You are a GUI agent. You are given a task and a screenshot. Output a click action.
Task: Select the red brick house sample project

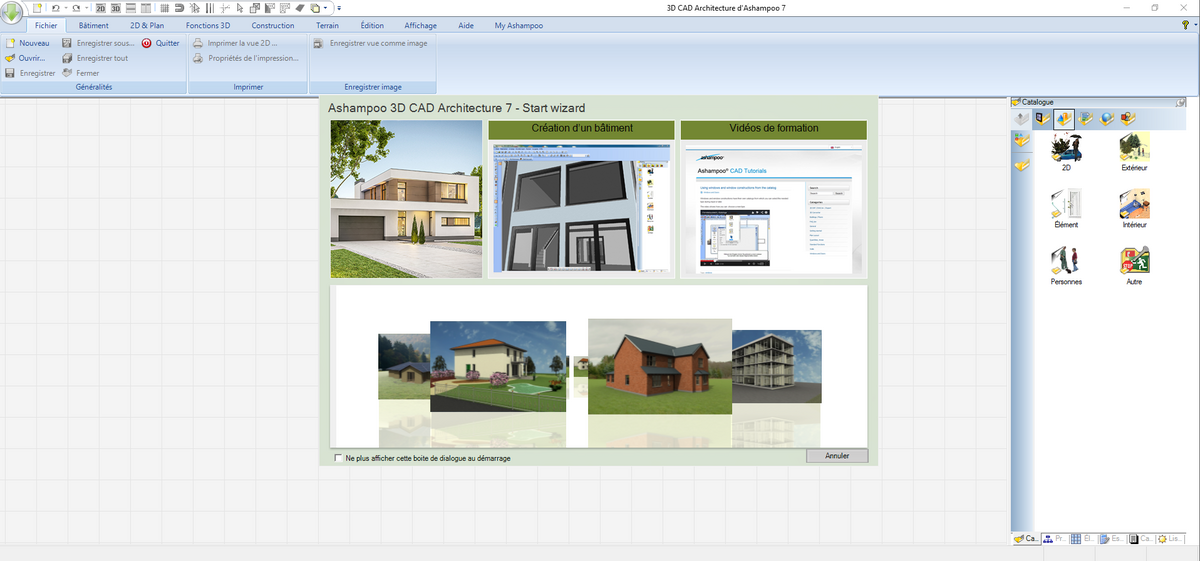click(660, 367)
